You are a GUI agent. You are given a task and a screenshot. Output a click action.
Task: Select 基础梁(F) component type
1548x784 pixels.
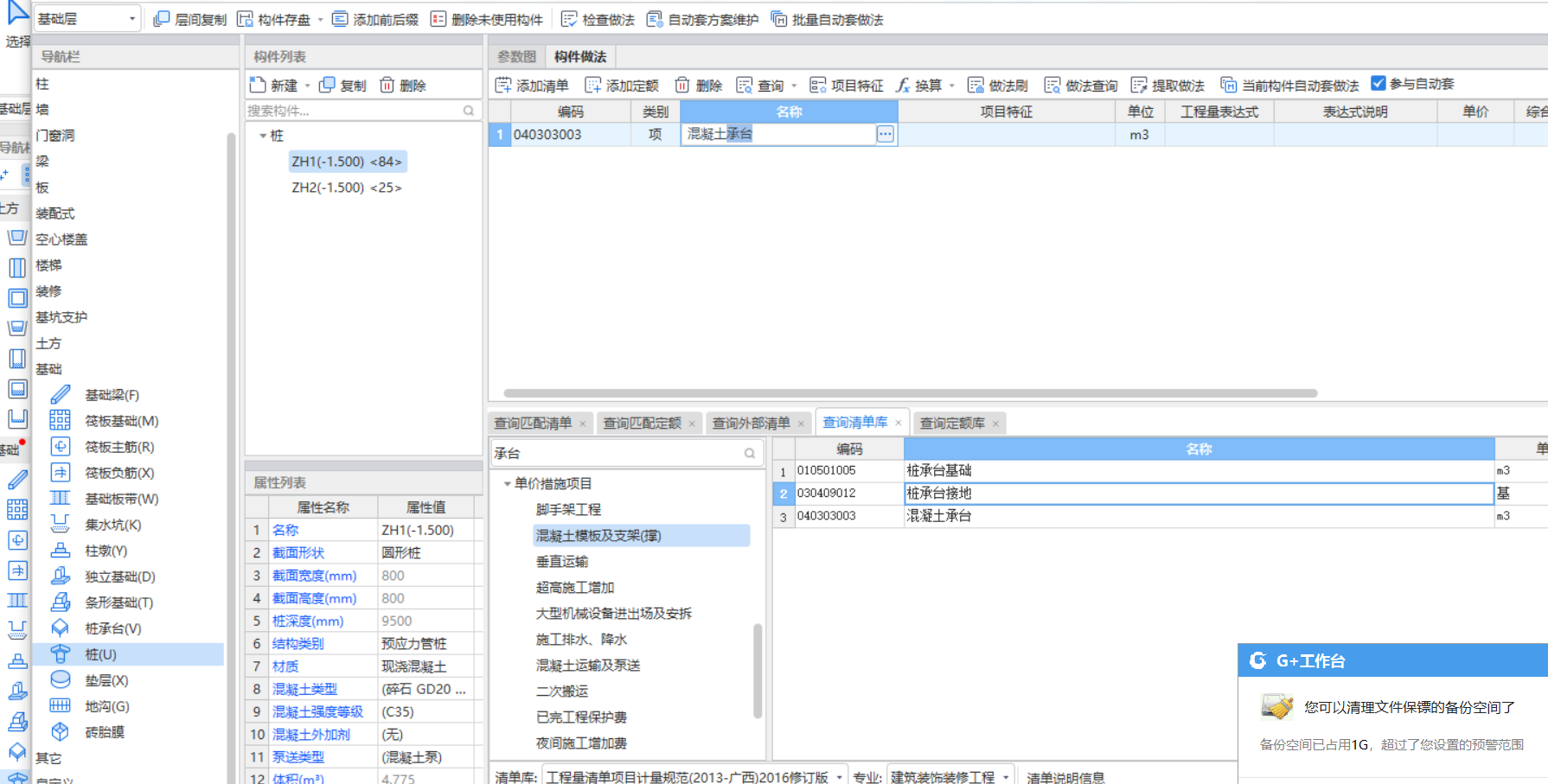[x=112, y=395]
